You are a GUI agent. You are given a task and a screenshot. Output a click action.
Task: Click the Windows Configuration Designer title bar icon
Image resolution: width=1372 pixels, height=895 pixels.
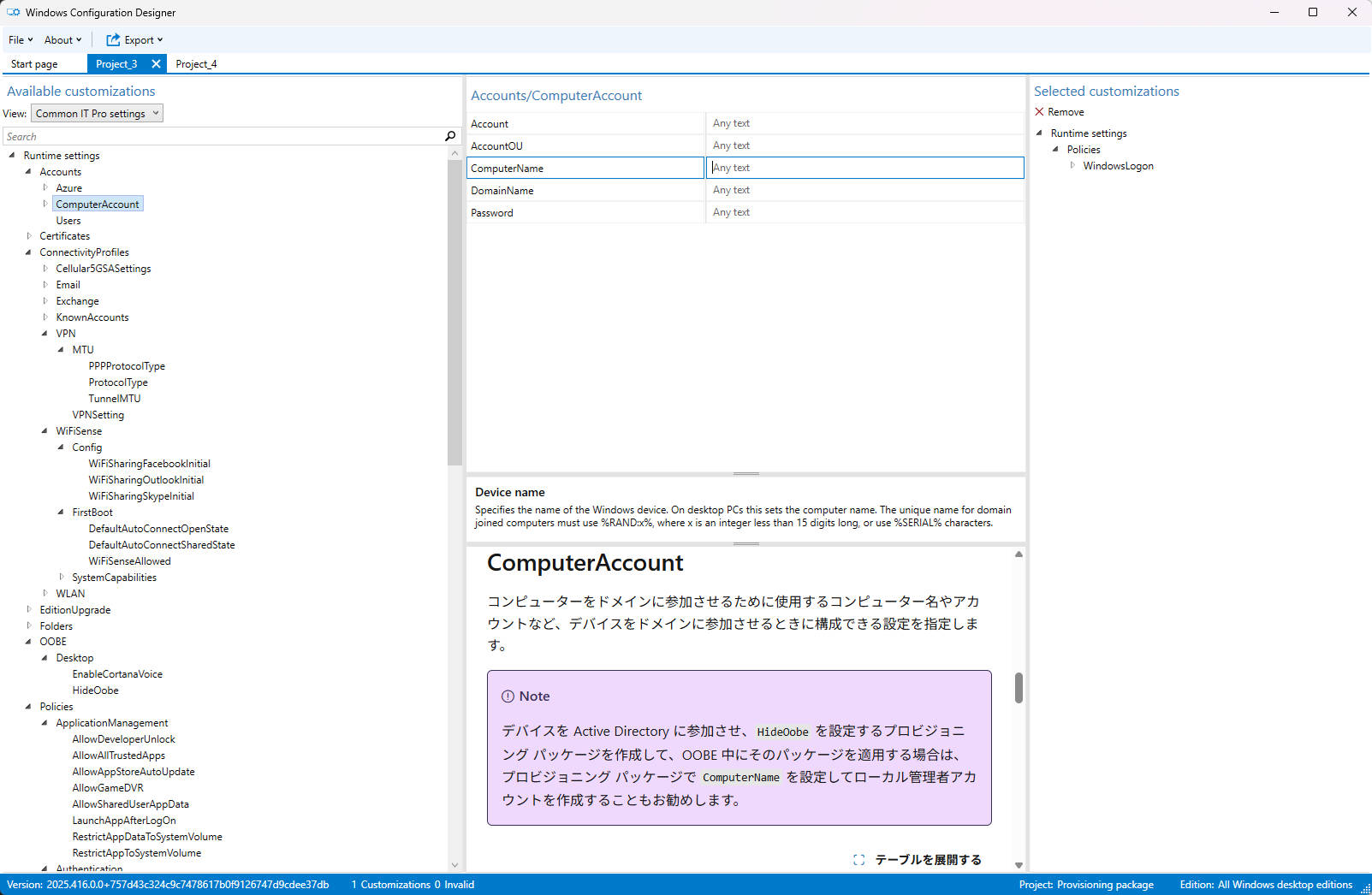pos(12,12)
